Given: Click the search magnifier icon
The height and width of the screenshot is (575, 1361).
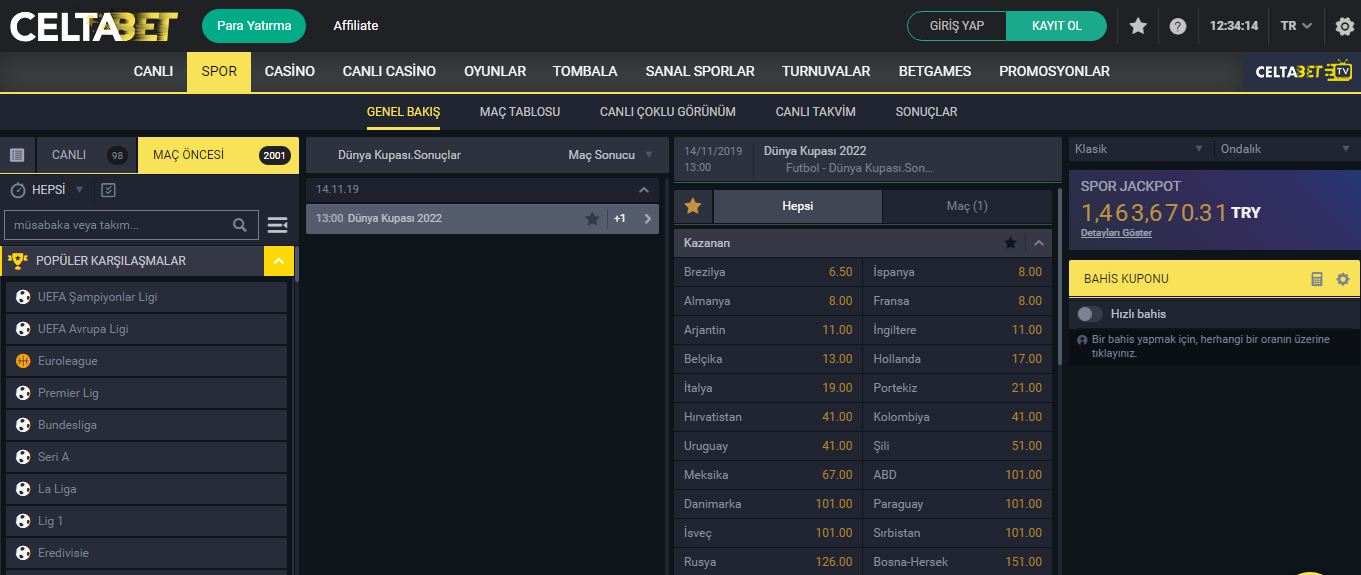Looking at the screenshot, I should tap(240, 225).
